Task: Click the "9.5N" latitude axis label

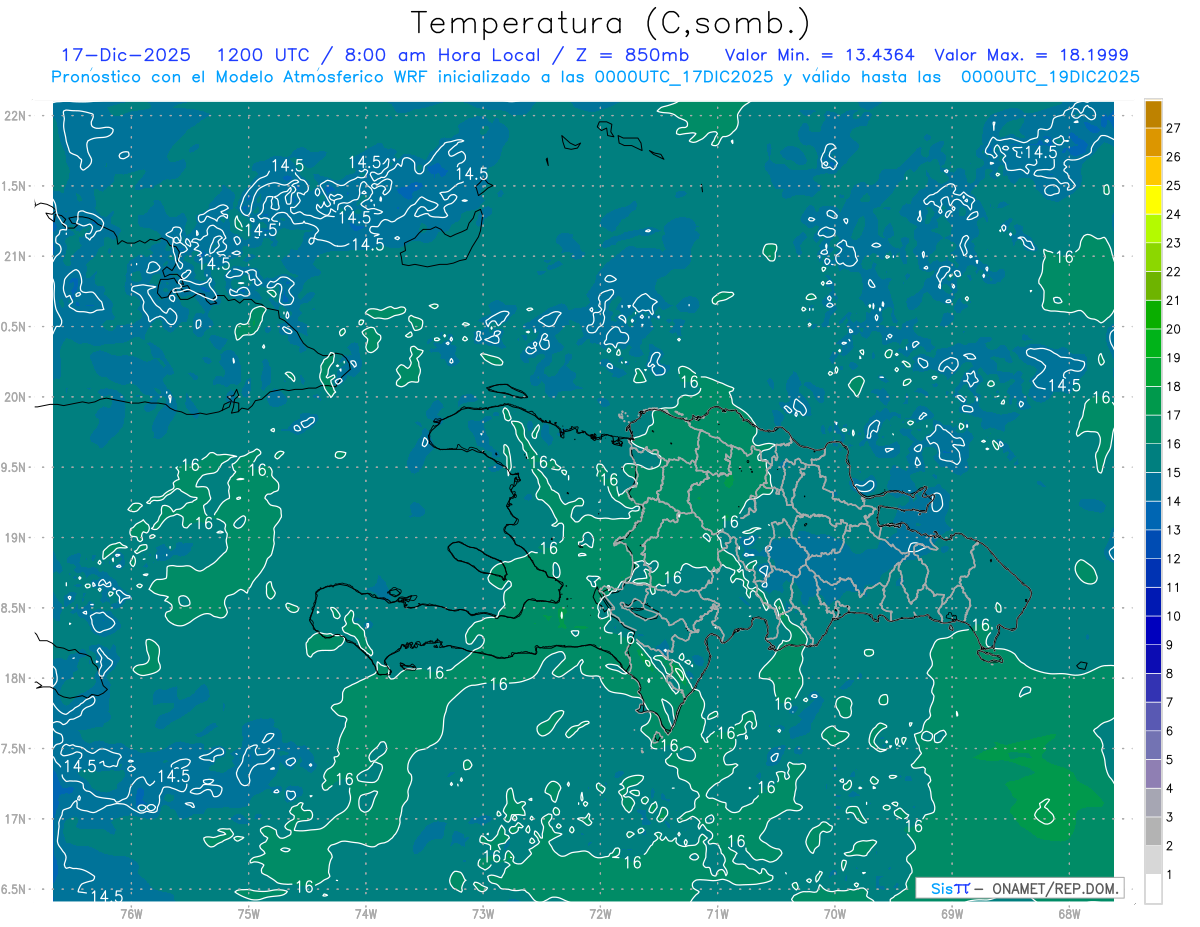Action: point(15,467)
